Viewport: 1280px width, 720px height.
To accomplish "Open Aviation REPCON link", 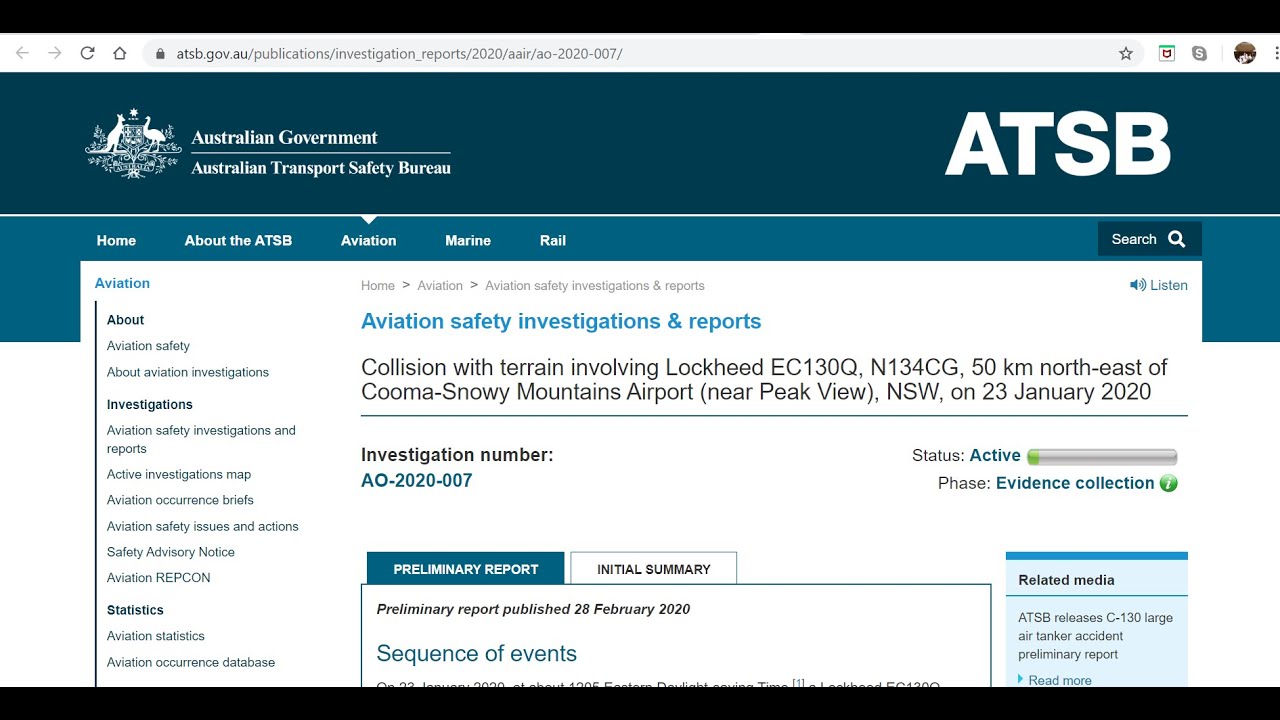I will click(159, 578).
